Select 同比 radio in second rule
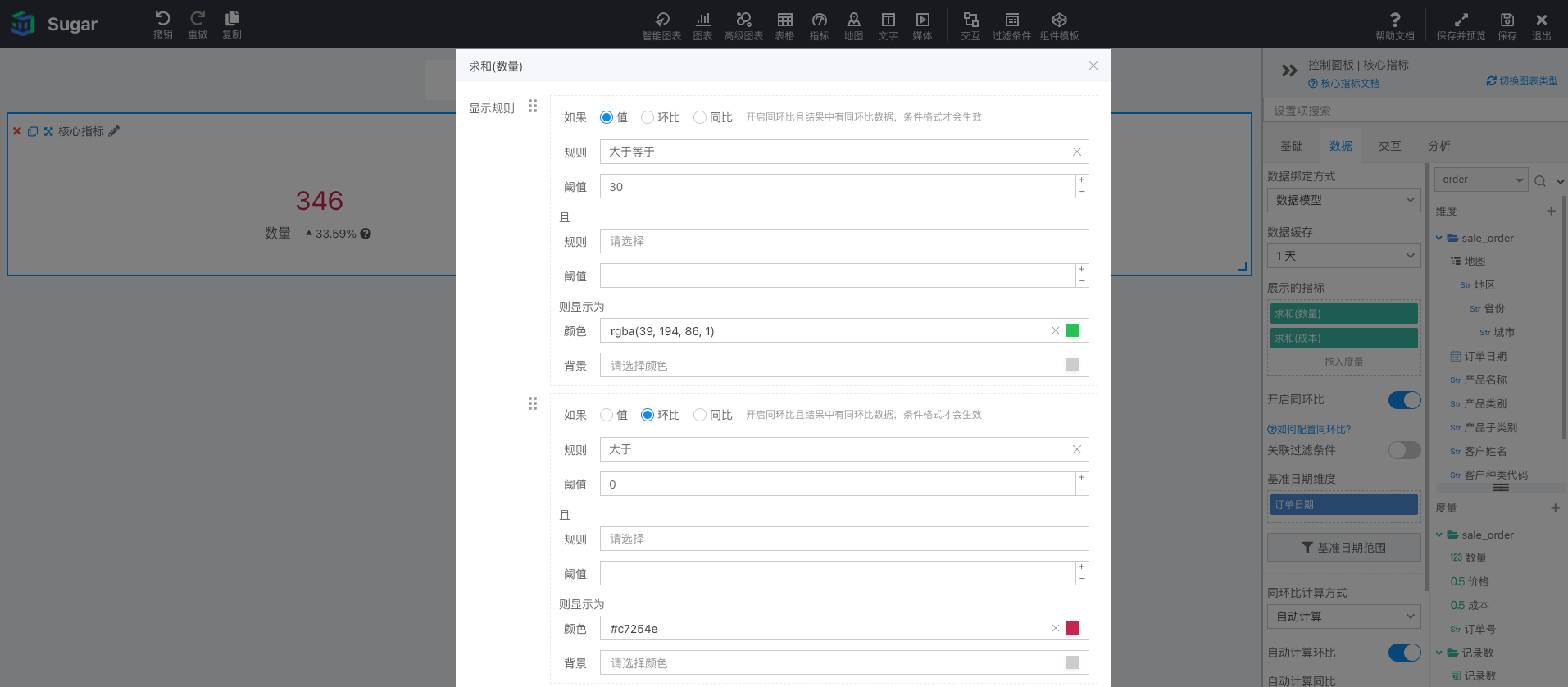The image size is (1568, 687). [700, 415]
